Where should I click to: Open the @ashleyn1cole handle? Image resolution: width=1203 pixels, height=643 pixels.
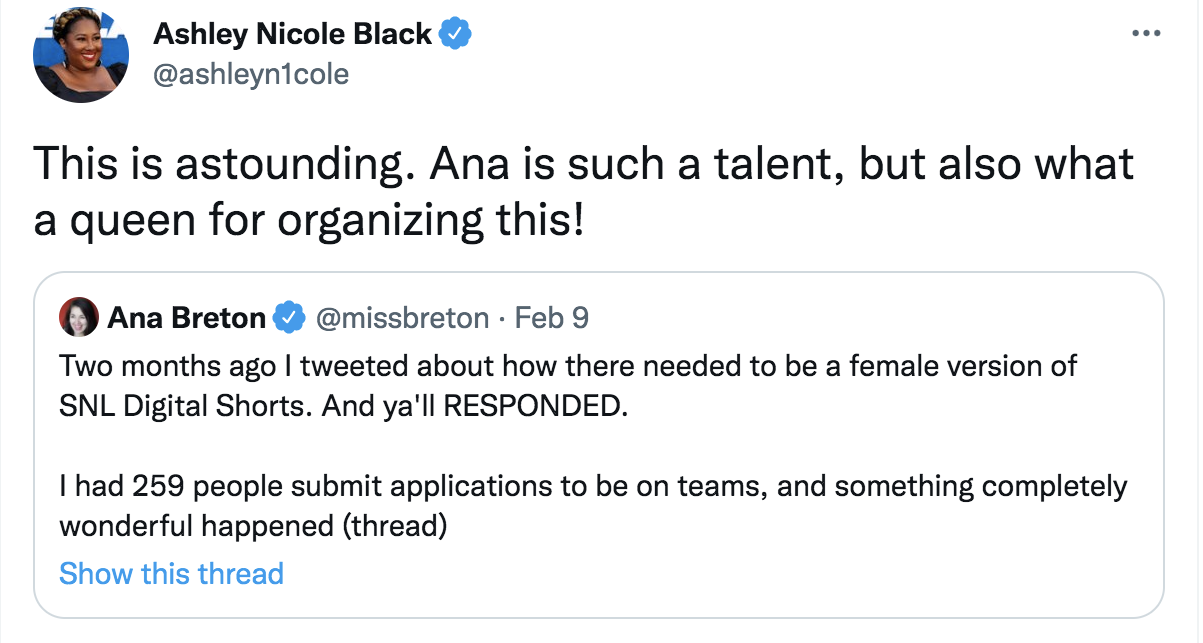point(250,74)
